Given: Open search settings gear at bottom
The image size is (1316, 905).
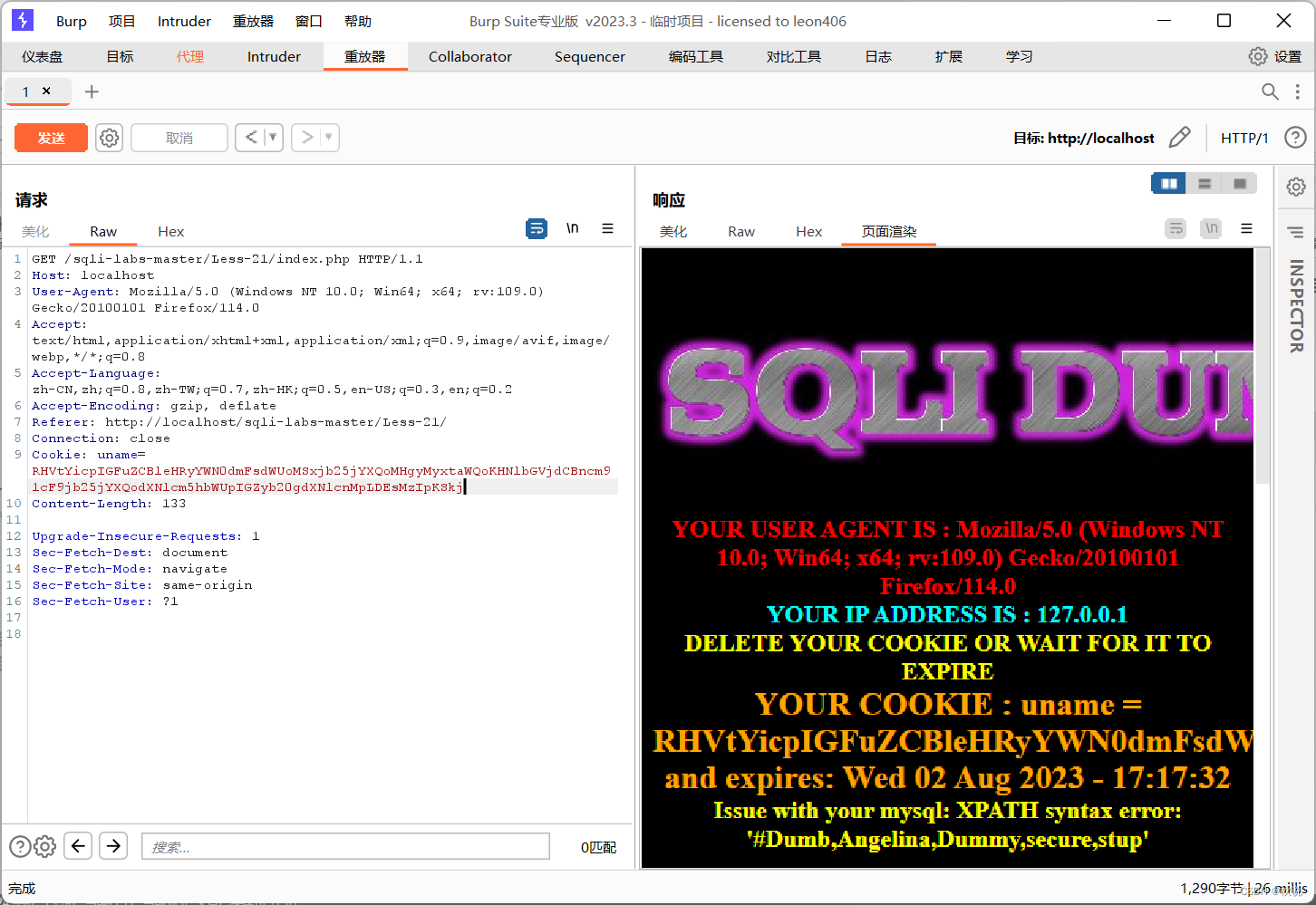Looking at the screenshot, I should (x=44, y=846).
